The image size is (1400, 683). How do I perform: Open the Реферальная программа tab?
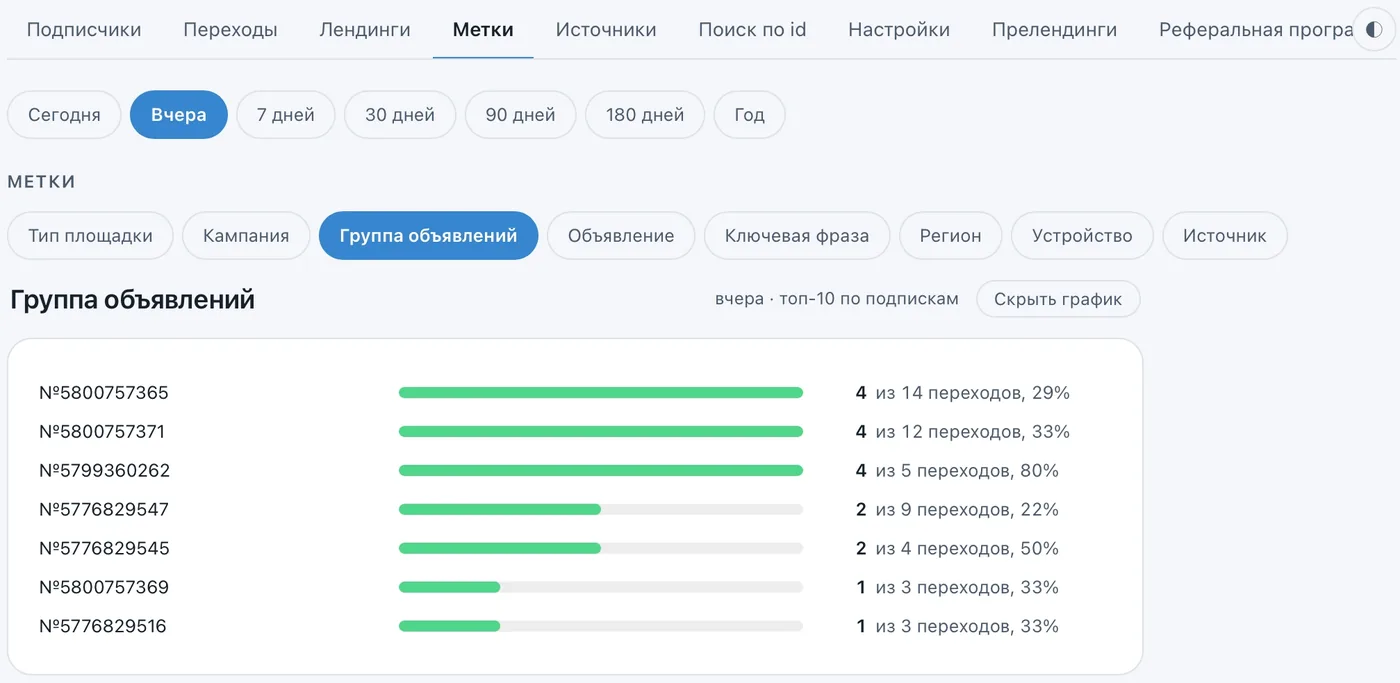coord(1255,30)
